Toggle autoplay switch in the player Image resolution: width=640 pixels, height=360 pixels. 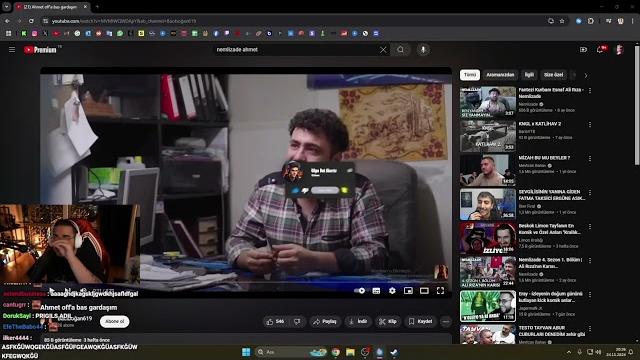tap(359, 291)
